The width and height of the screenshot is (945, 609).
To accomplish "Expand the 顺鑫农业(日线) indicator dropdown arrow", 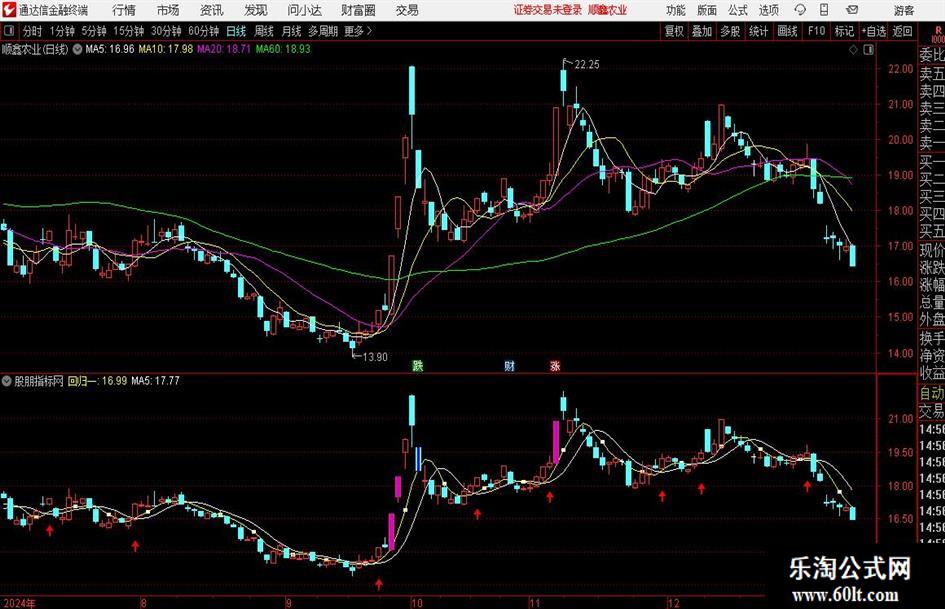I will [x=77, y=49].
